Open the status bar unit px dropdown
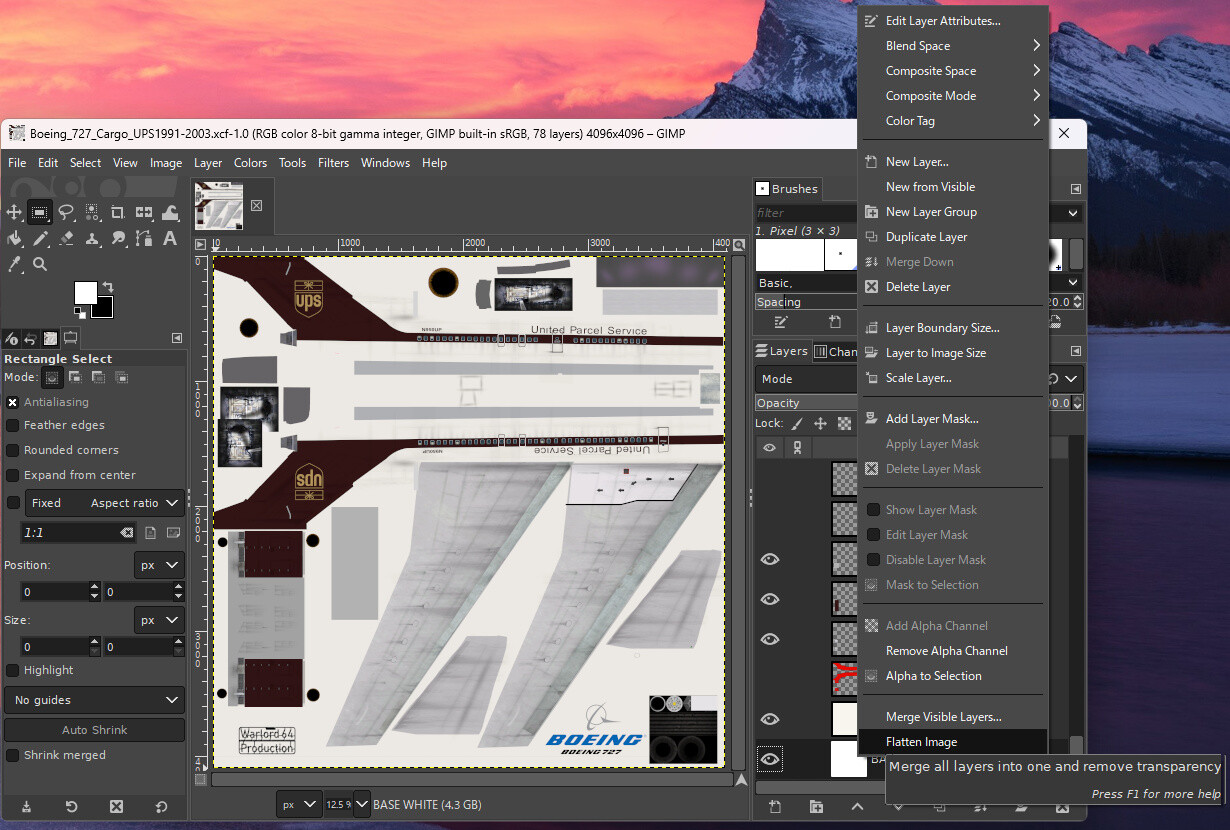 point(299,804)
